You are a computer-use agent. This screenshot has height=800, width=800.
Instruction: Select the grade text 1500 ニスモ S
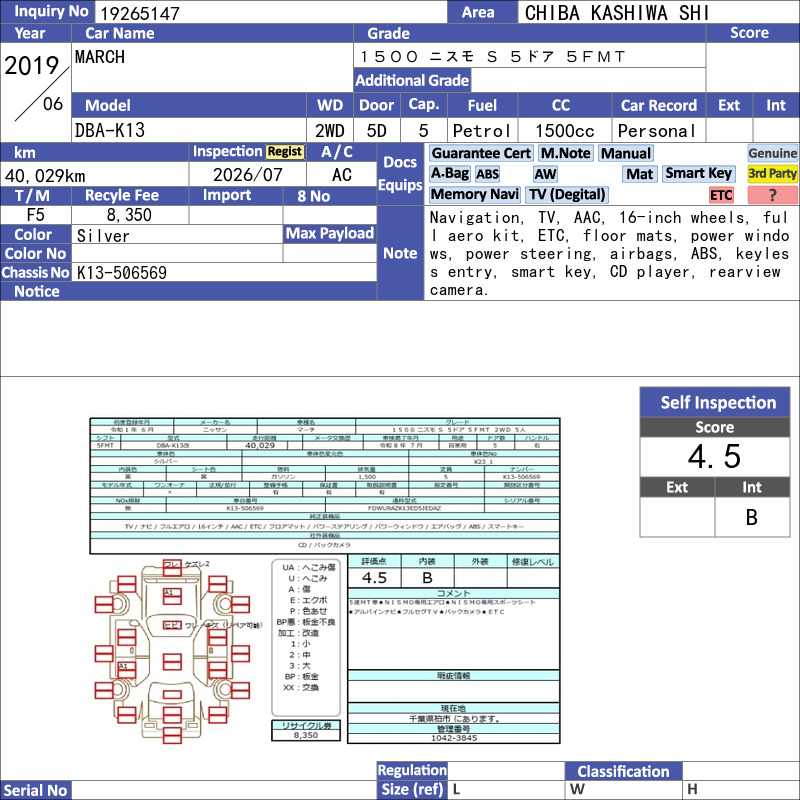(x=429, y=57)
